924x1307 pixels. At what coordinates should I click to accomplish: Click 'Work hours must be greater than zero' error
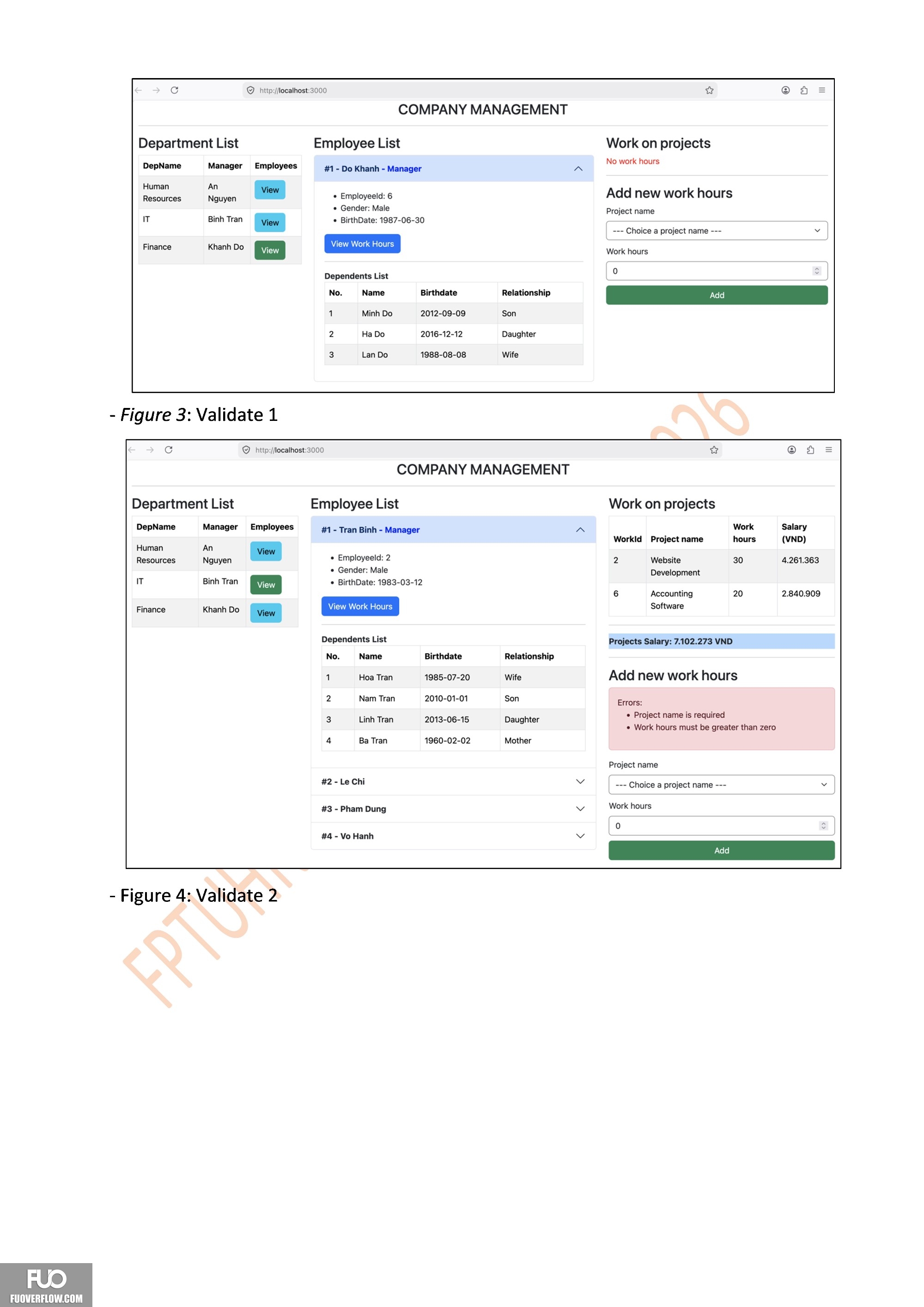705,728
